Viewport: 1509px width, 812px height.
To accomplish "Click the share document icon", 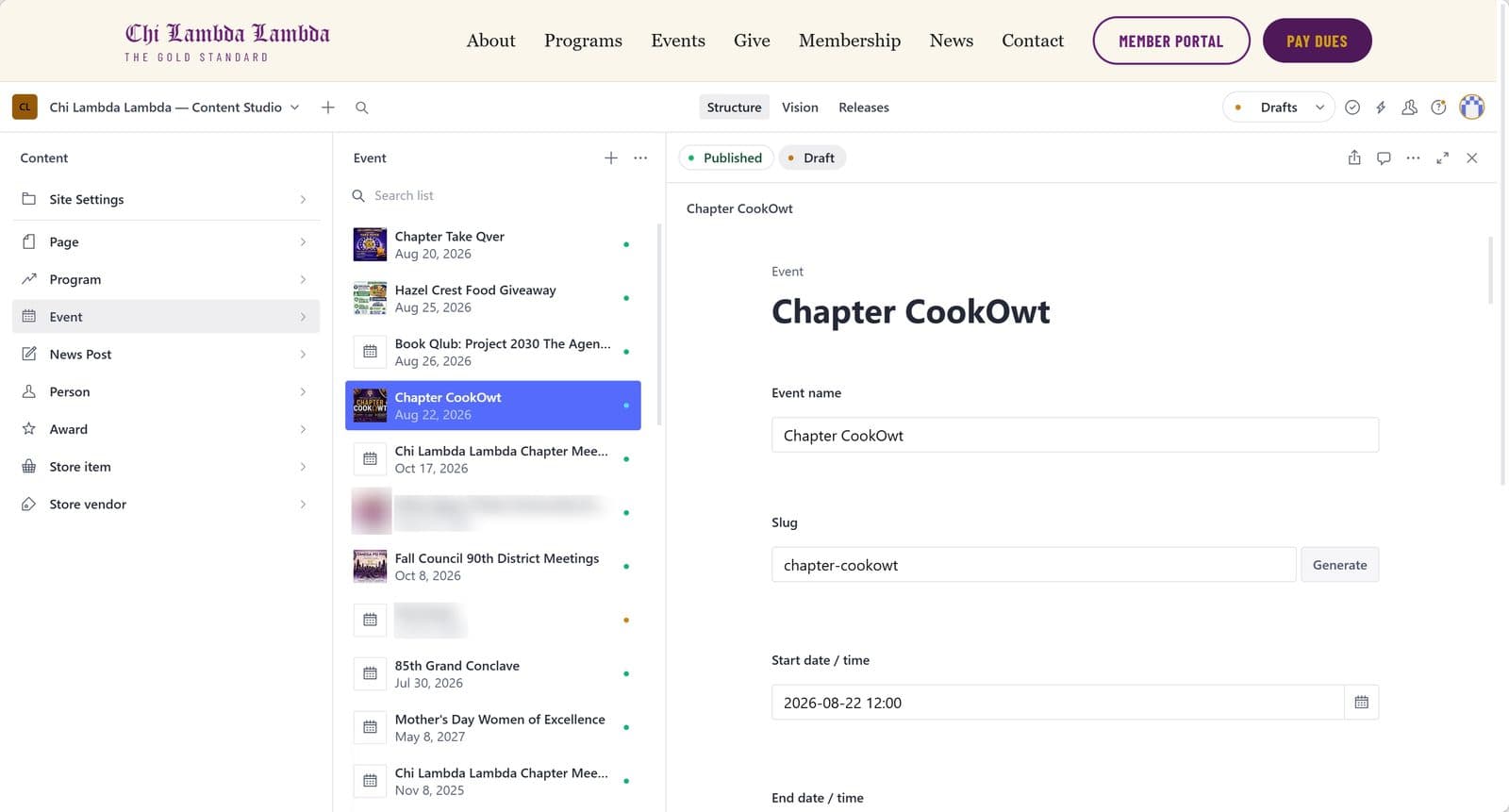I will (1354, 157).
